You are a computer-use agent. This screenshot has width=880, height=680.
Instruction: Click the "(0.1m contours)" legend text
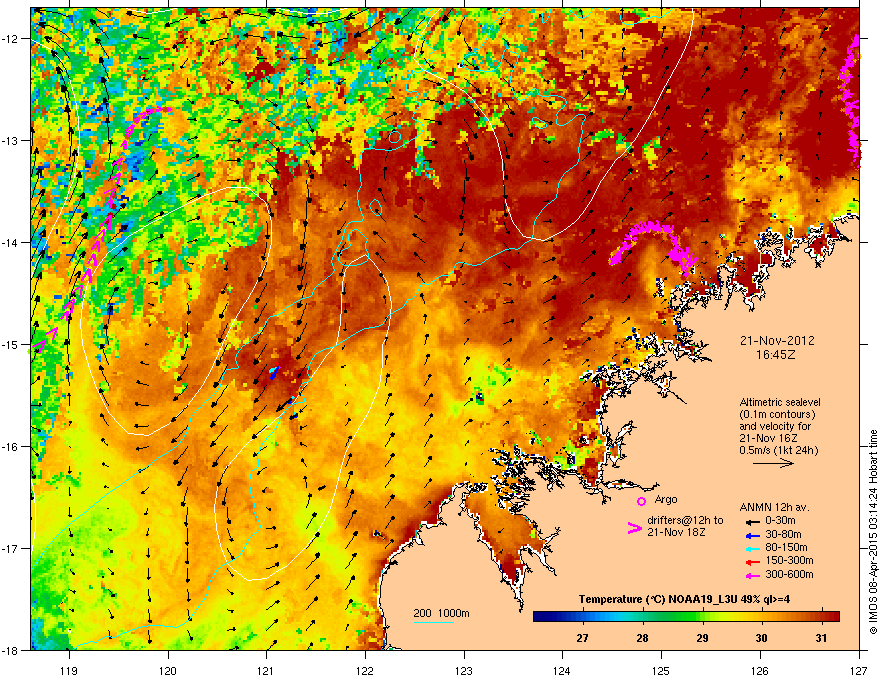[777, 415]
